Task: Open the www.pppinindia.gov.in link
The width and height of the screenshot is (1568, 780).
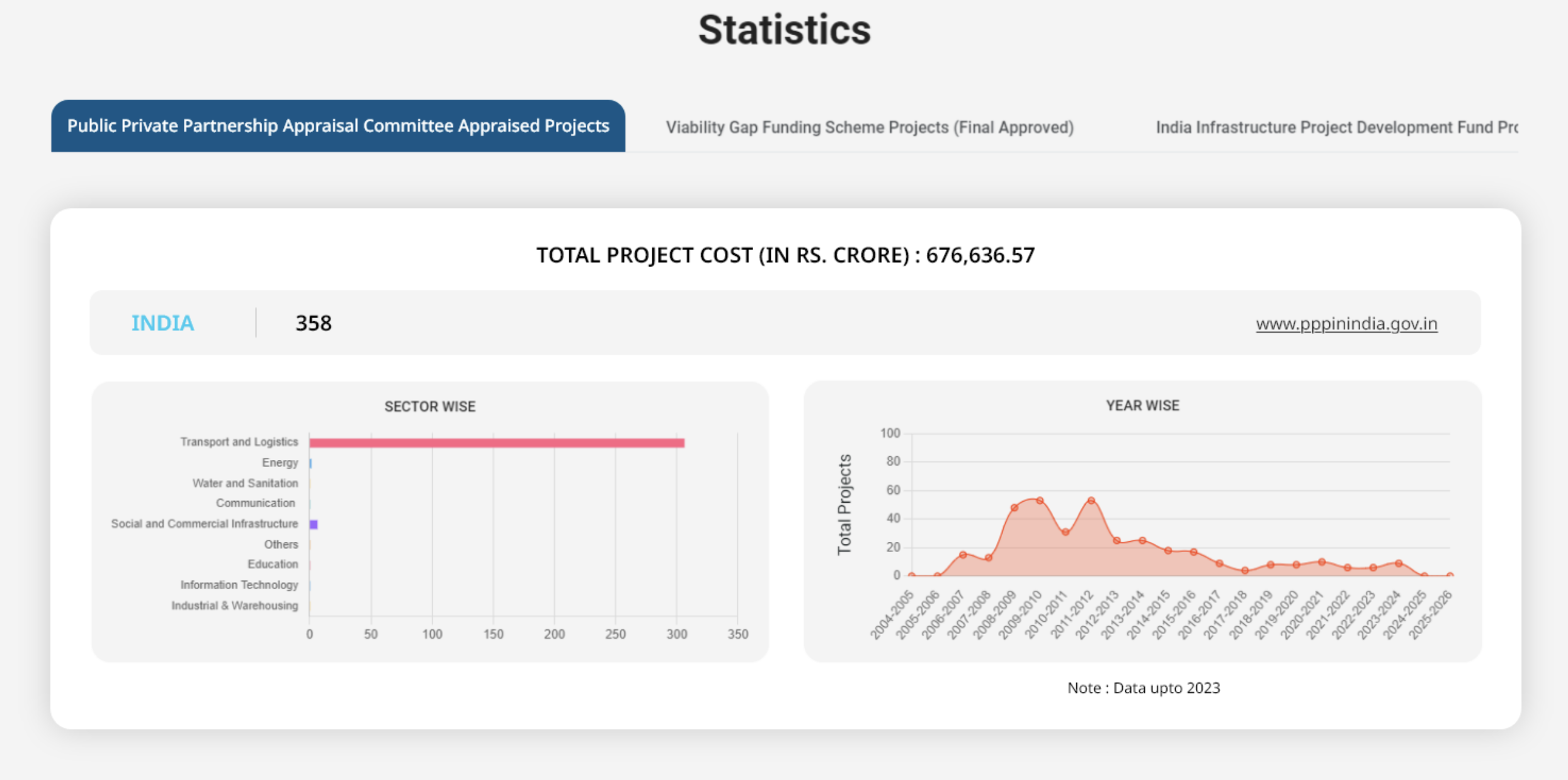Action: tap(1346, 324)
